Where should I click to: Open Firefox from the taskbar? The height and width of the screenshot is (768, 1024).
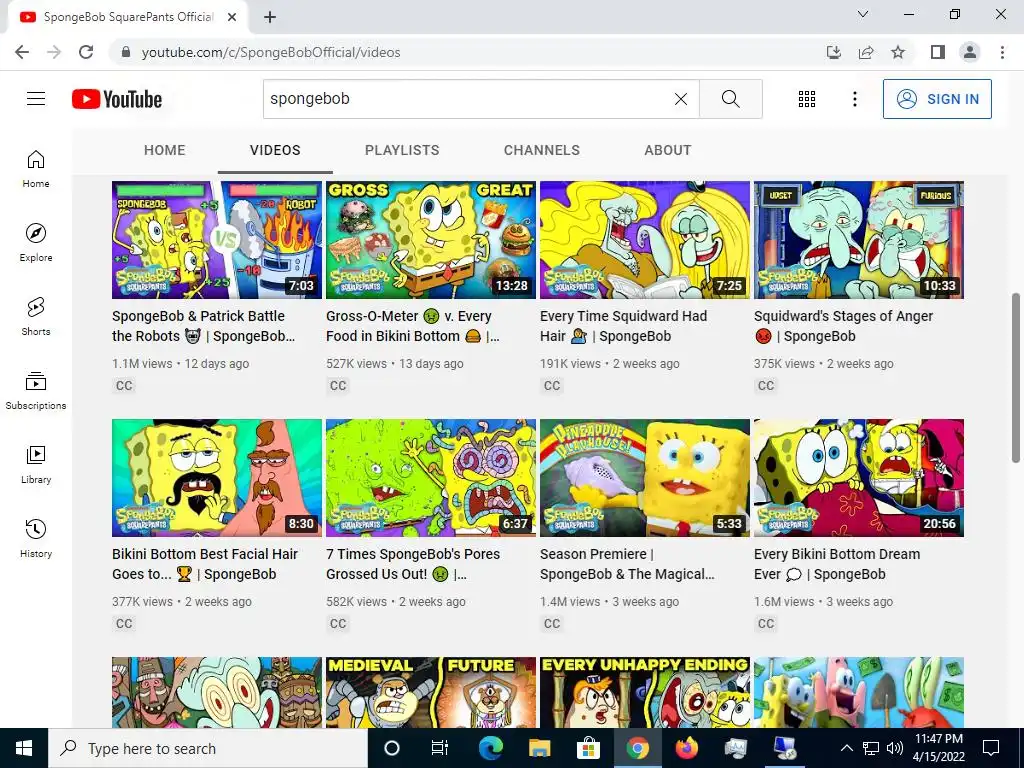click(x=686, y=748)
